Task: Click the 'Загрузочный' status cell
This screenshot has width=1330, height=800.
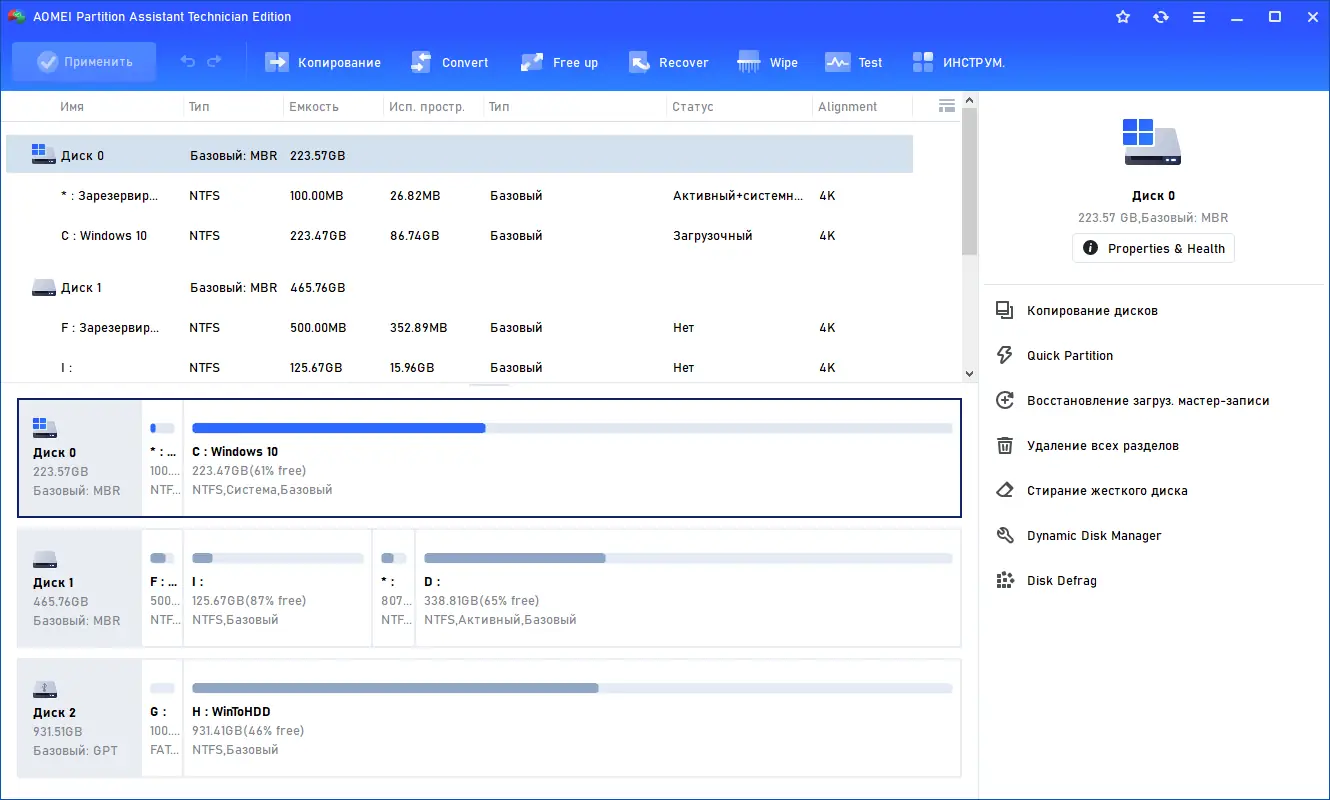Action: (713, 236)
